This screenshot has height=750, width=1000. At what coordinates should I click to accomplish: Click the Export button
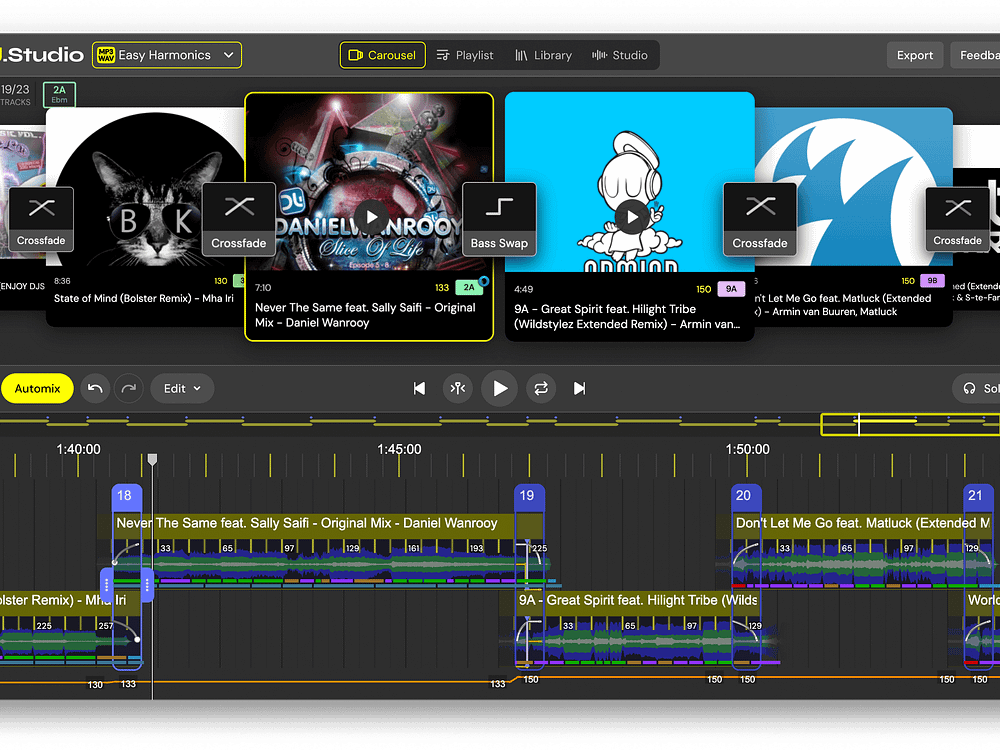(915, 55)
